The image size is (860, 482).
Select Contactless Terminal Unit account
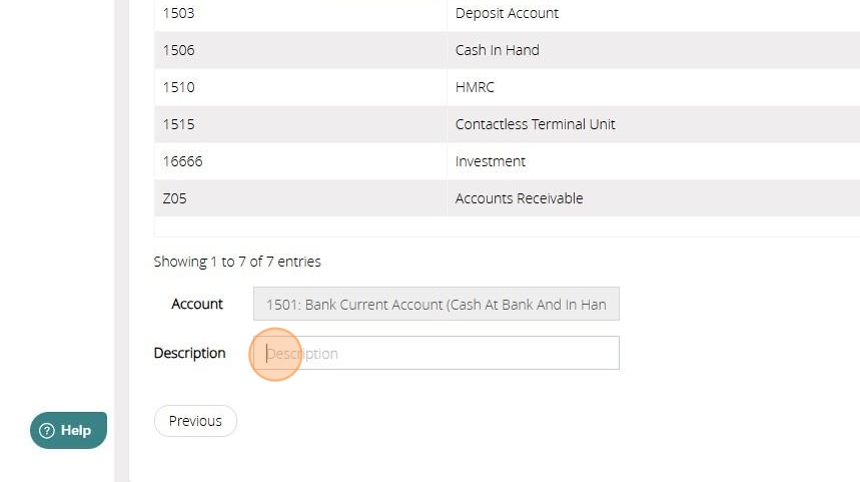(x=535, y=124)
